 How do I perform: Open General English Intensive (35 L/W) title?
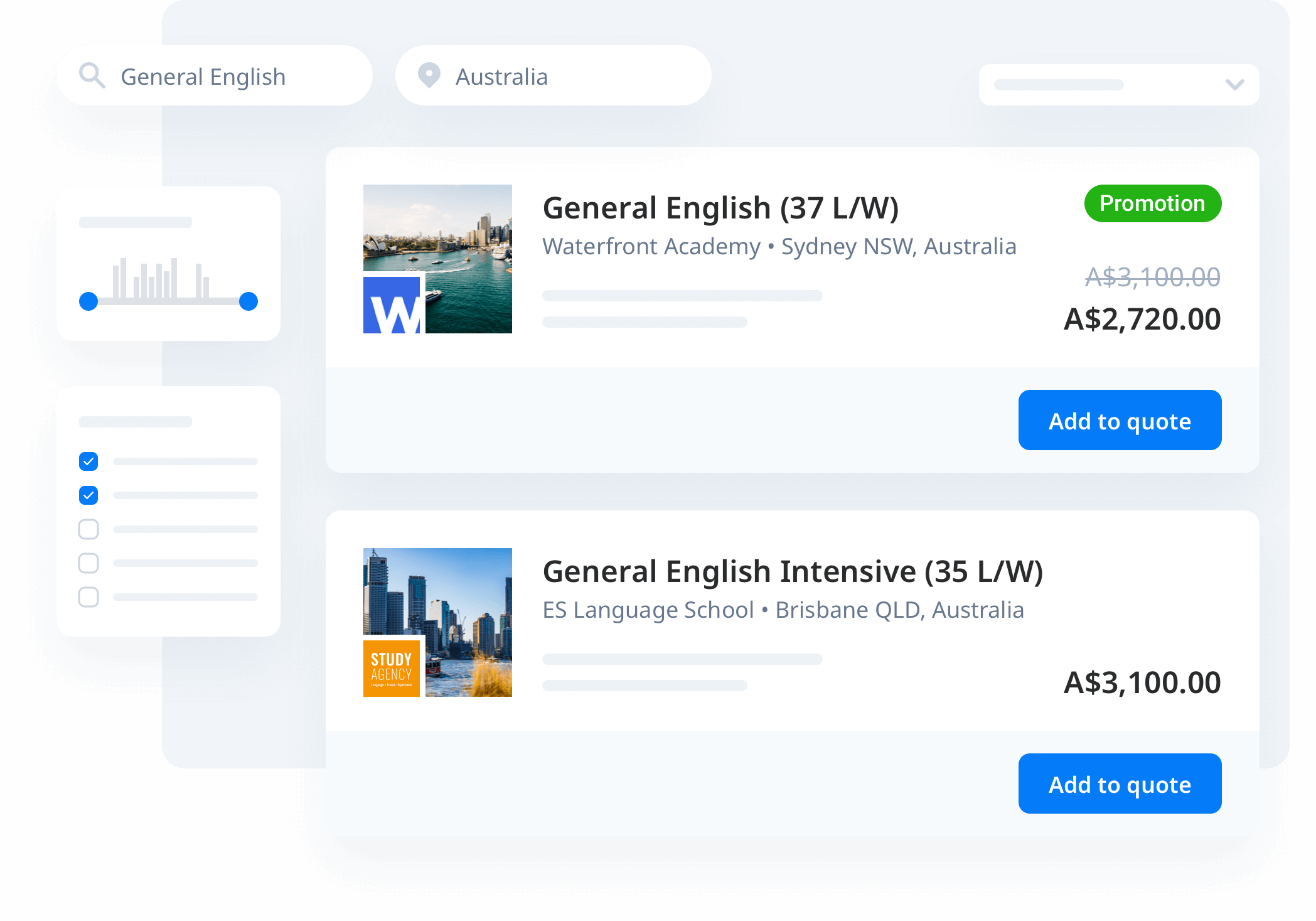(792, 571)
